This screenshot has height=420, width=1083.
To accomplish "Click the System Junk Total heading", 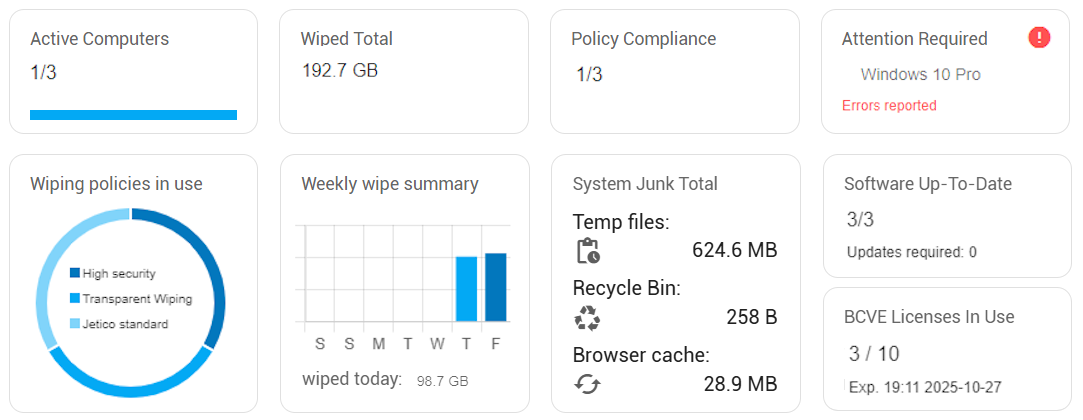I will click(x=645, y=184).
